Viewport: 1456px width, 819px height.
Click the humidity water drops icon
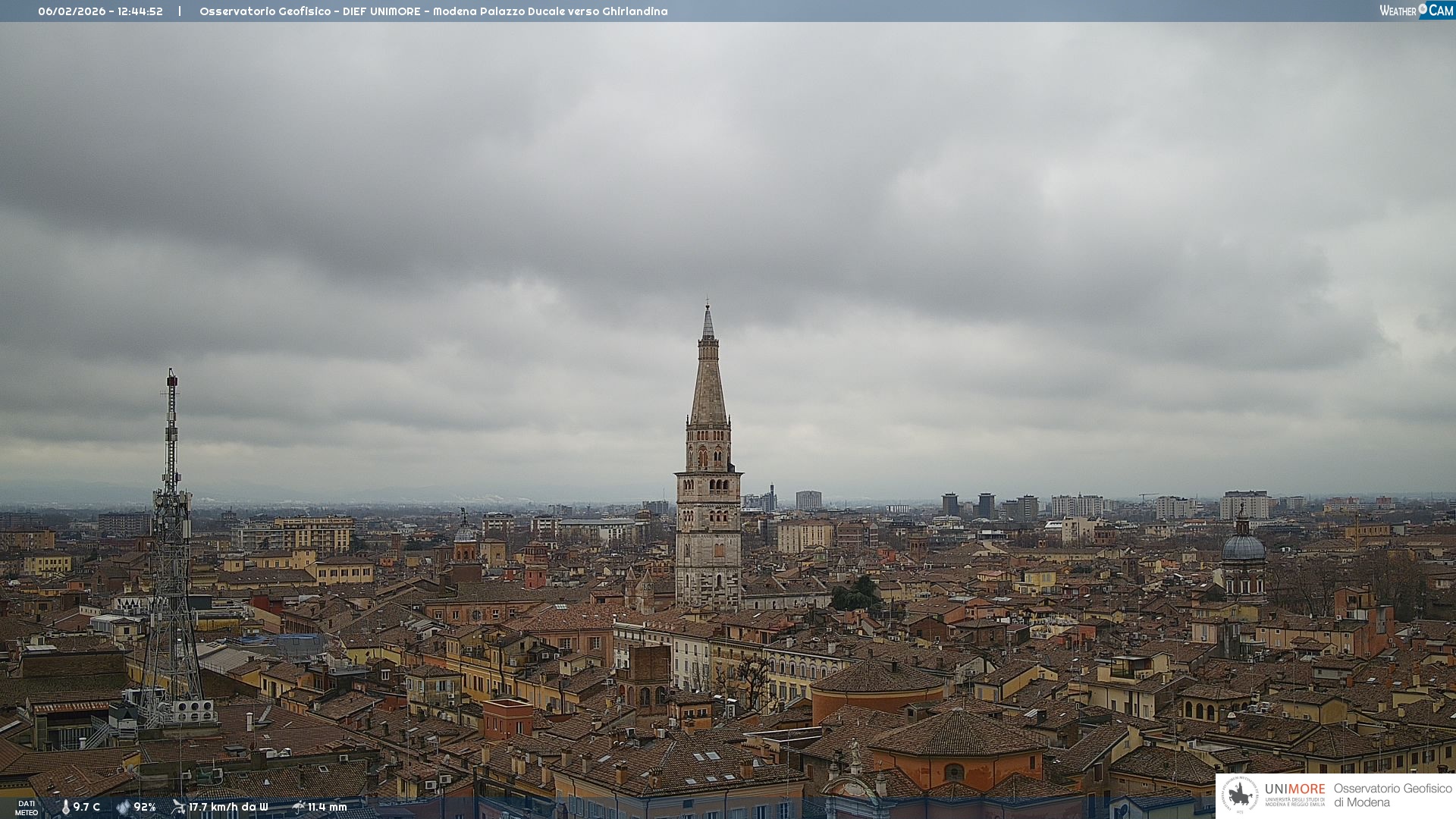click(123, 807)
